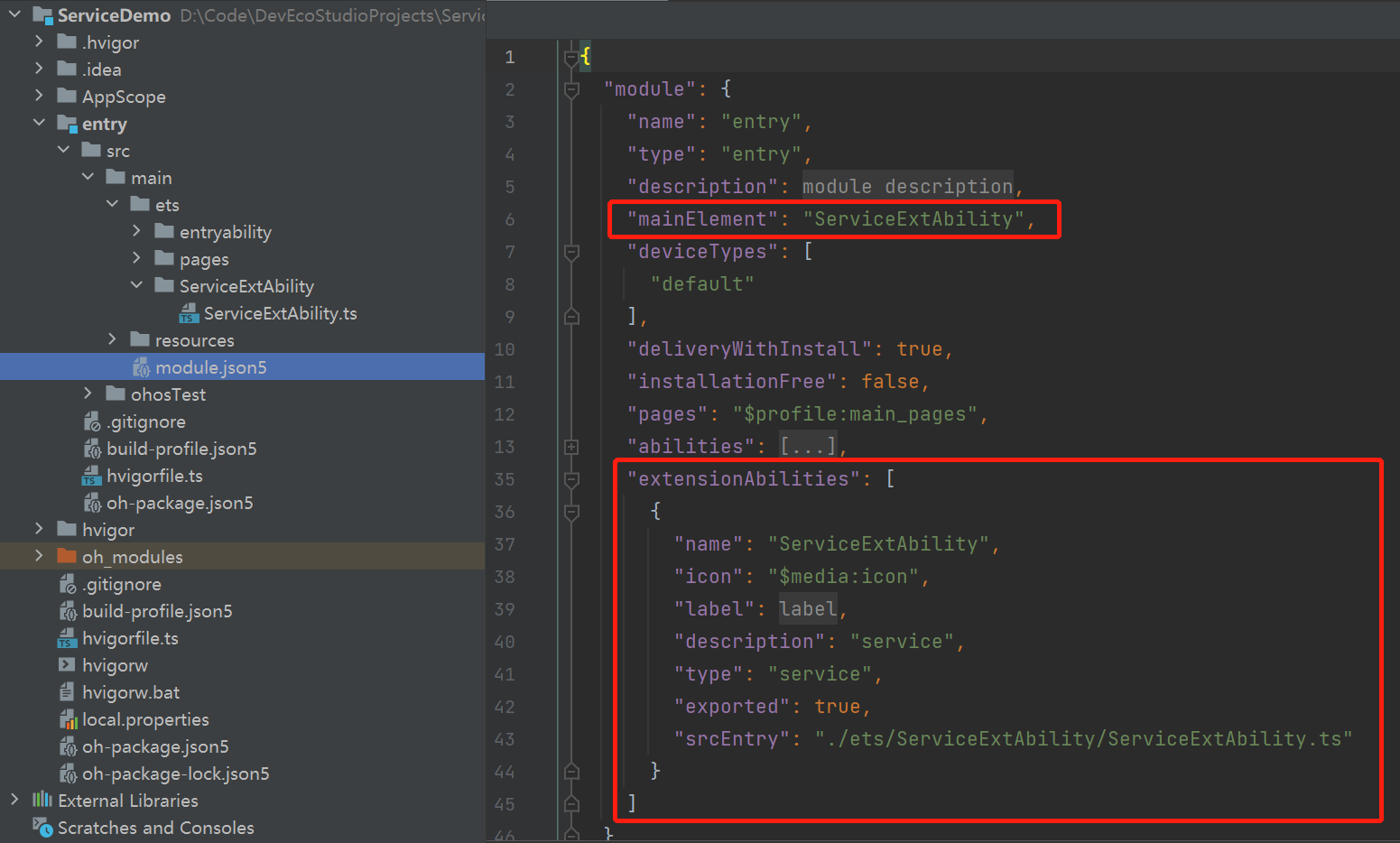The height and width of the screenshot is (843, 1400).
Task: Collapse the ets folder chevron
Action: (x=112, y=204)
